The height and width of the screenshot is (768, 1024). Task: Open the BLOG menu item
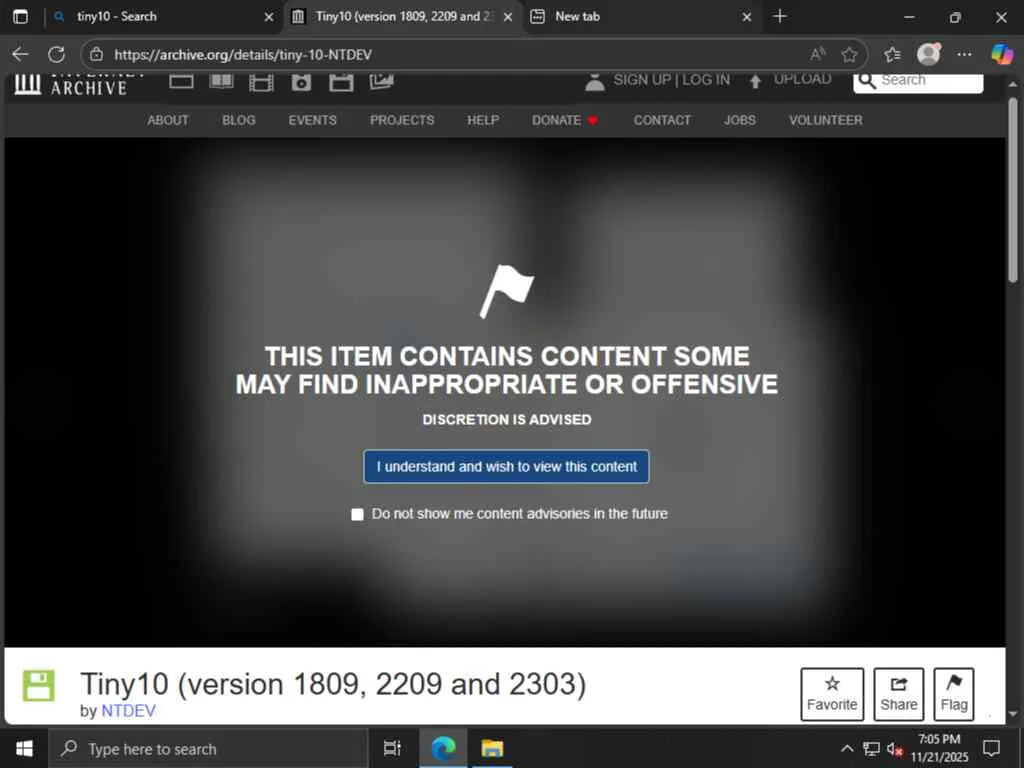coord(239,120)
